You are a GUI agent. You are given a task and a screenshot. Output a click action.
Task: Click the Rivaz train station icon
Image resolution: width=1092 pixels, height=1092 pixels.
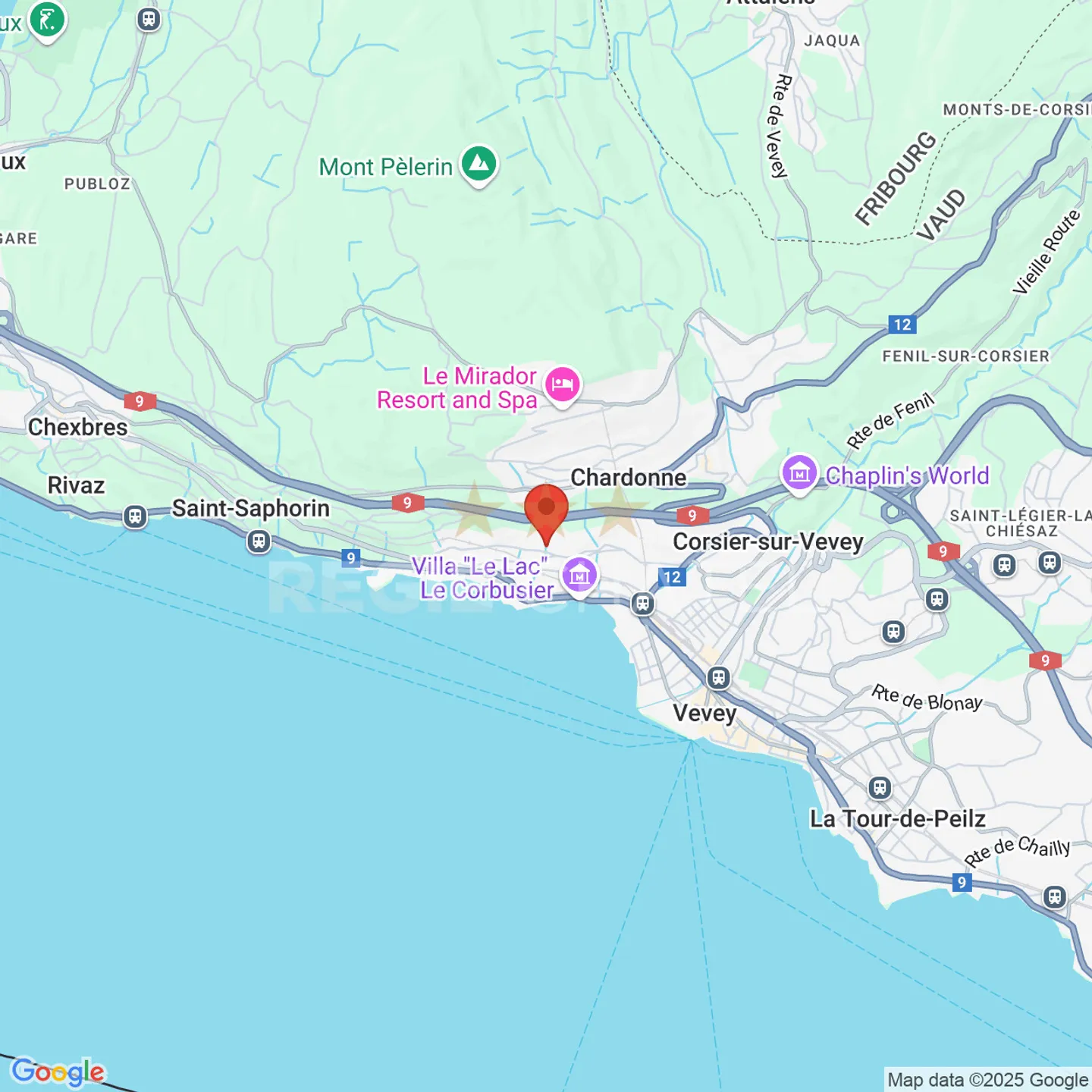tap(135, 517)
